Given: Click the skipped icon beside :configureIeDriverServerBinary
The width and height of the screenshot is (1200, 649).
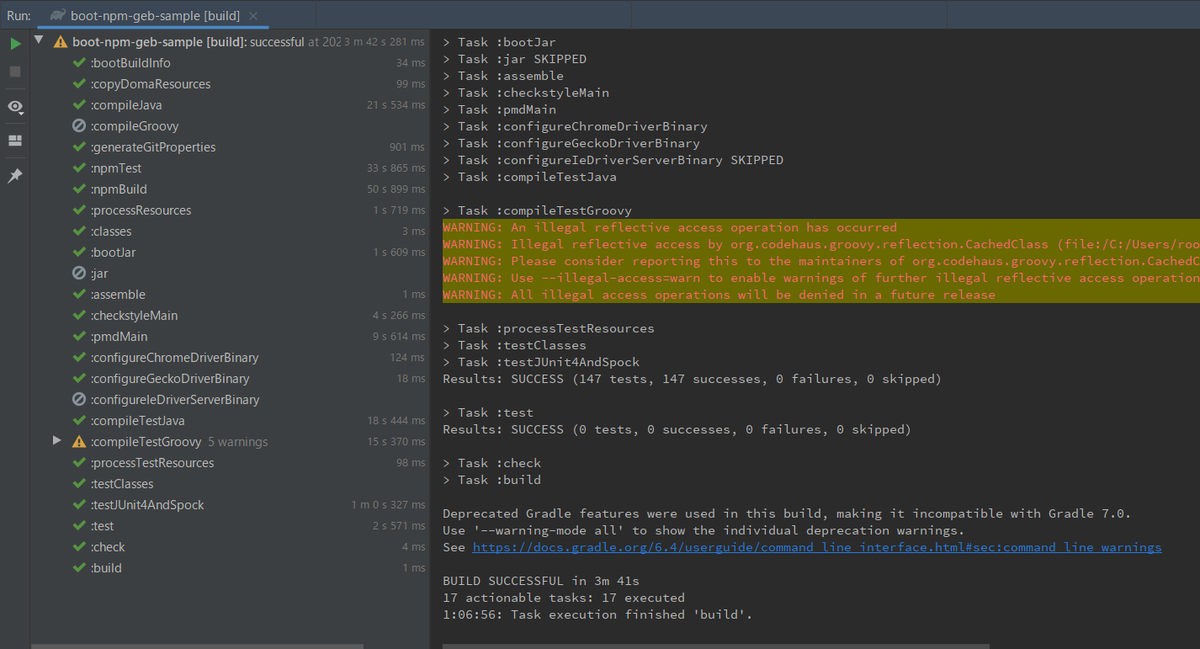Looking at the screenshot, I should [79, 400].
